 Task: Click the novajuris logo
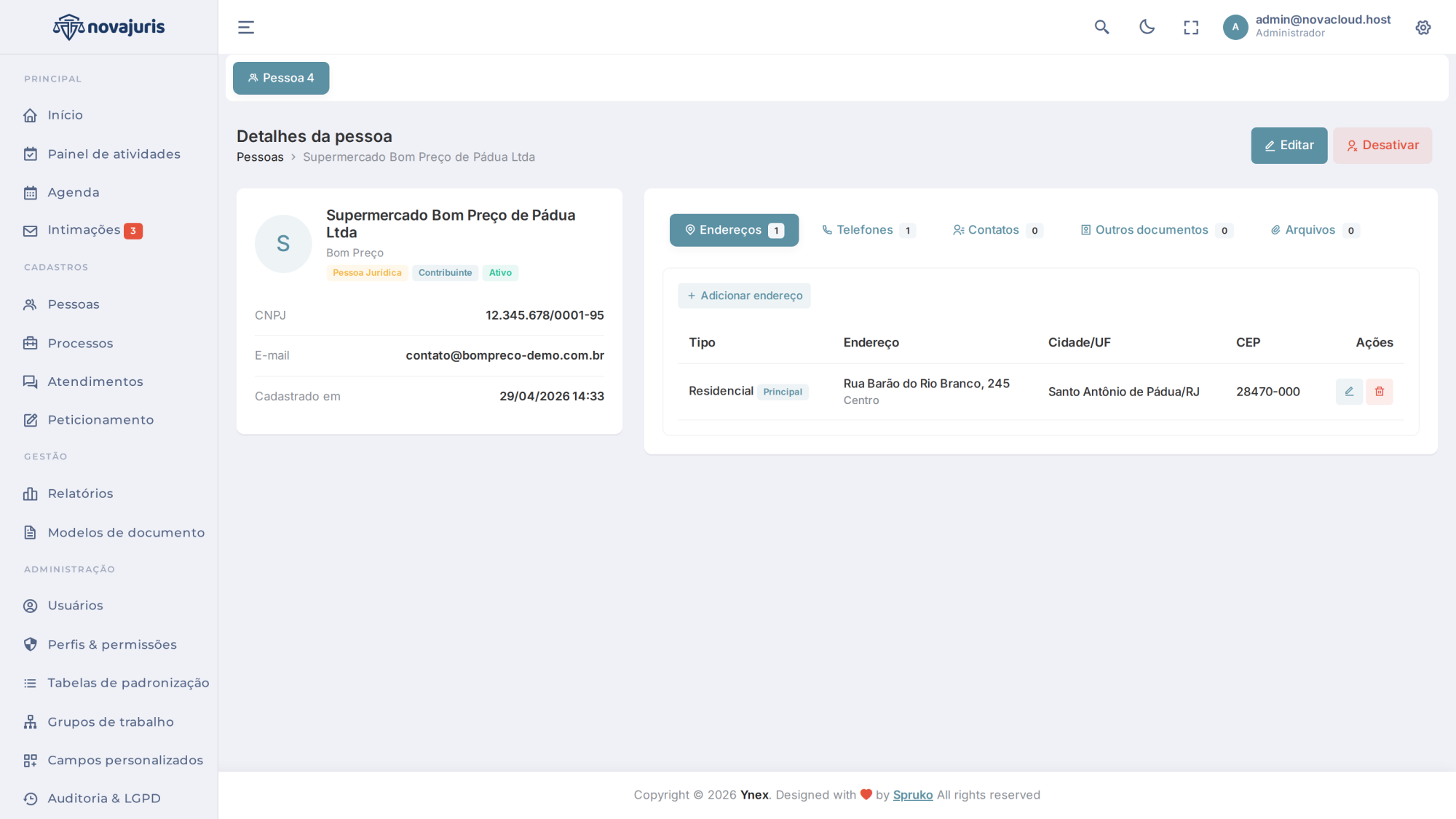click(x=109, y=27)
